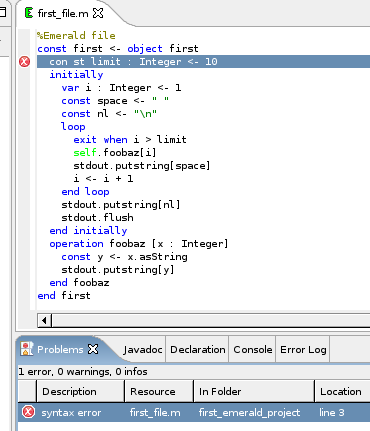Close the Problems view tab
370x431 pixels.
tap(93, 349)
